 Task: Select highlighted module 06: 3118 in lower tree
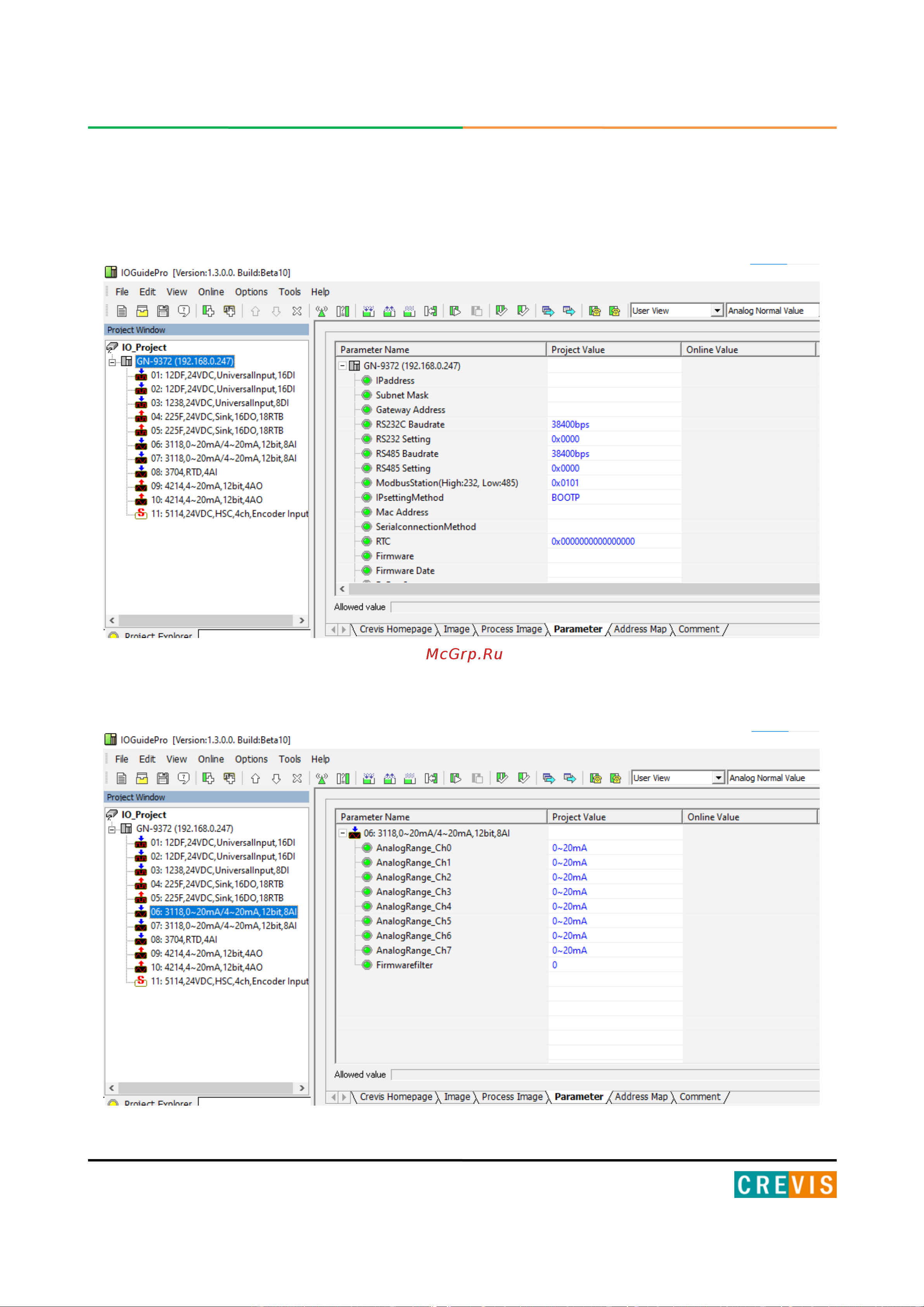point(223,912)
